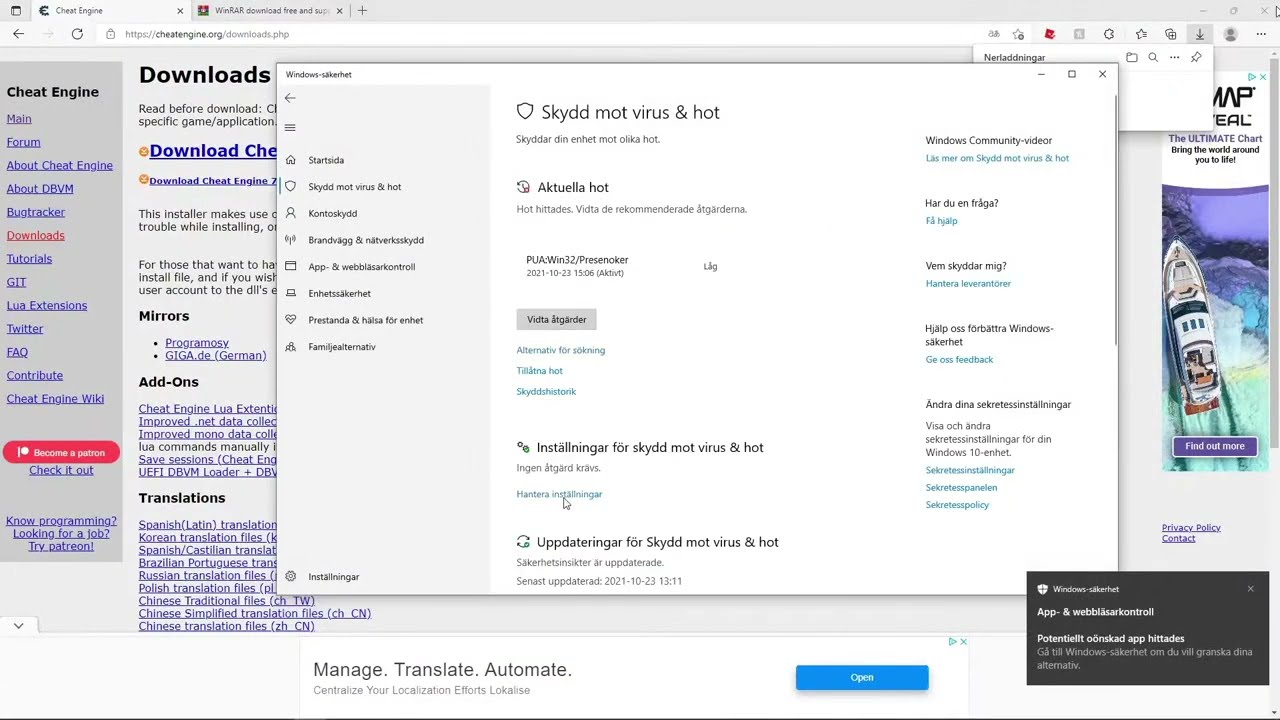Open Inställningar gear icon in Windows-säkerhet
The width and height of the screenshot is (1280, 720).
(x=290, y=577)
